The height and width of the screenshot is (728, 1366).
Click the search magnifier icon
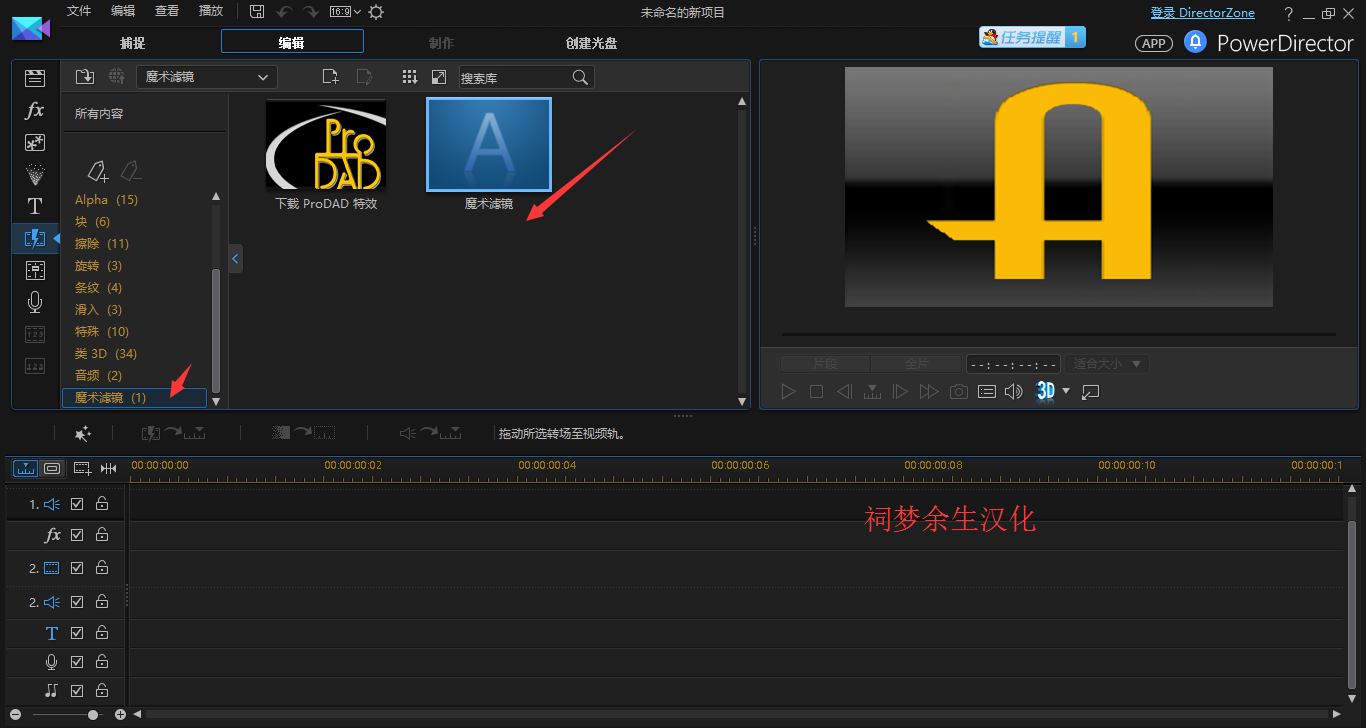580,77
